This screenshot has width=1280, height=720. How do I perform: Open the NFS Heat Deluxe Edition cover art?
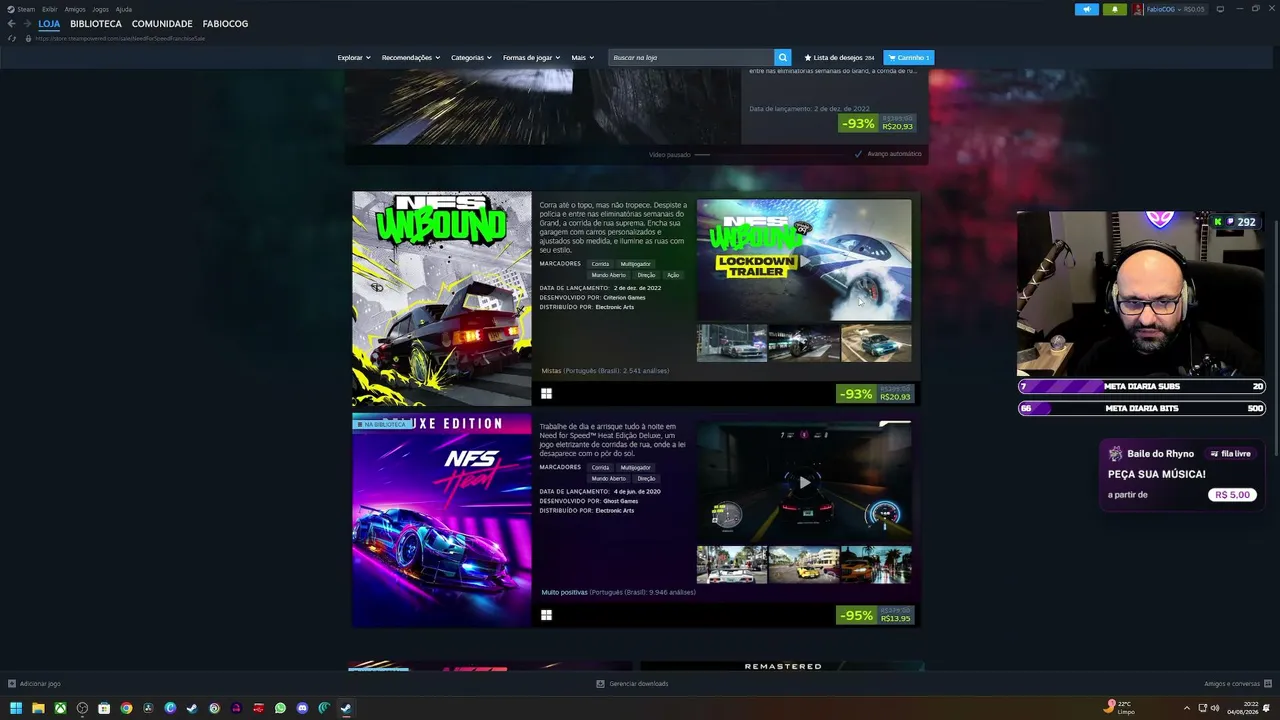coord(442,520)
